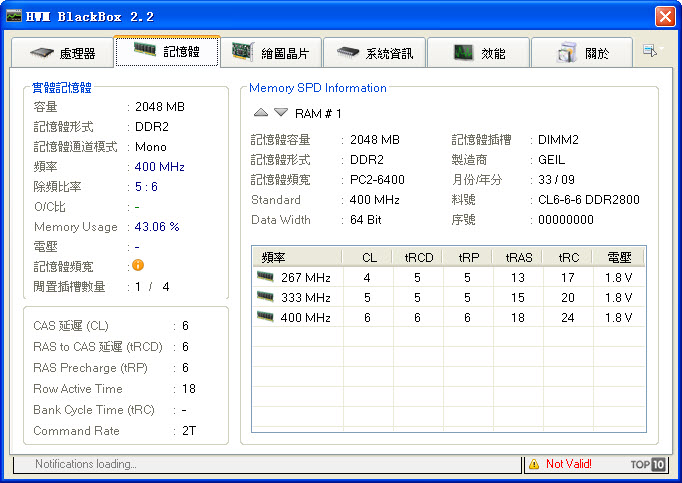Close the HWM BlackBox window
The width and height of the screenshot is (682, 483).
665,17
